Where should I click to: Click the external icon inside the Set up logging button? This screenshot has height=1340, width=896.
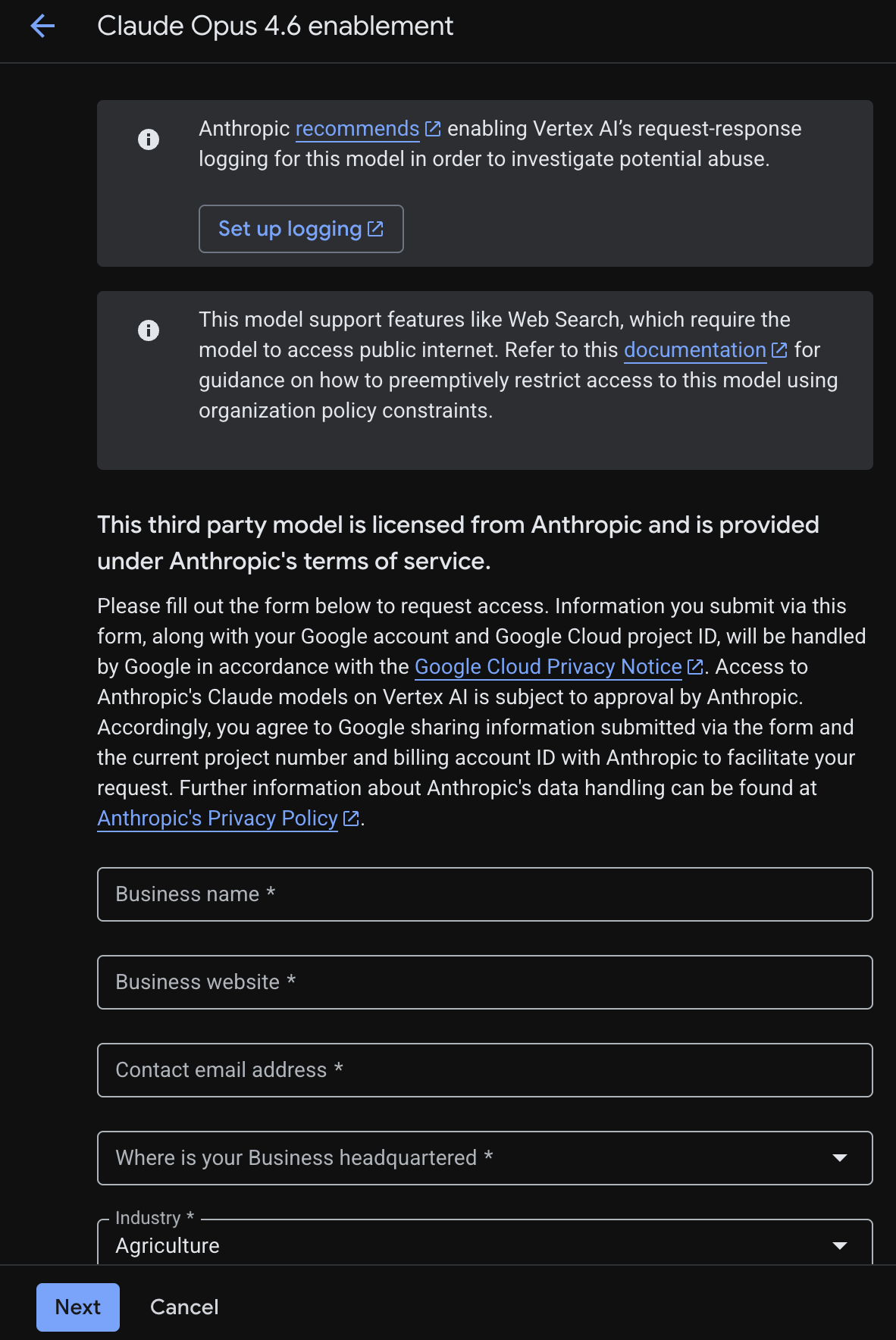coord(375,229)
